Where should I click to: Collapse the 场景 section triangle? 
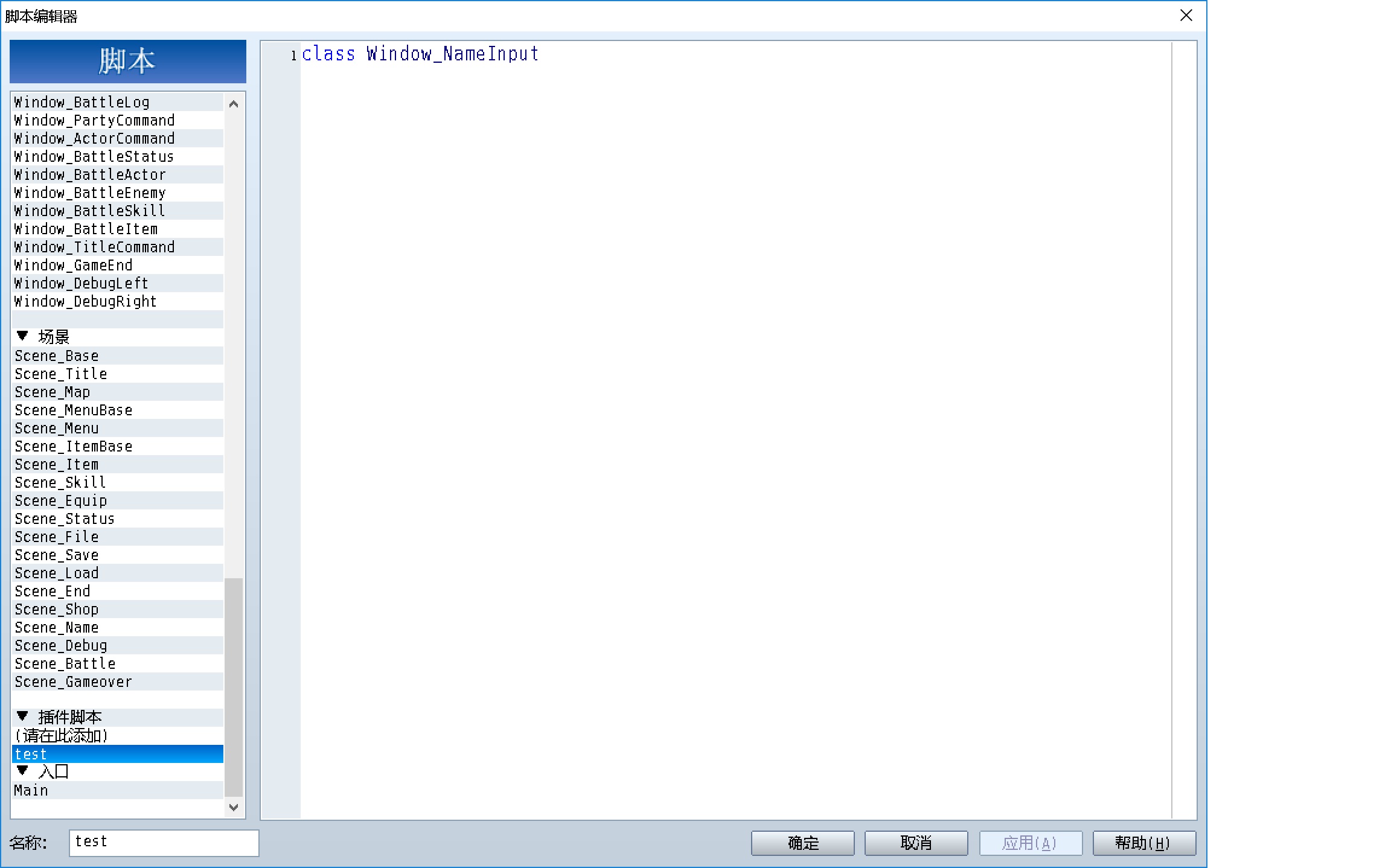coord(22,336)
